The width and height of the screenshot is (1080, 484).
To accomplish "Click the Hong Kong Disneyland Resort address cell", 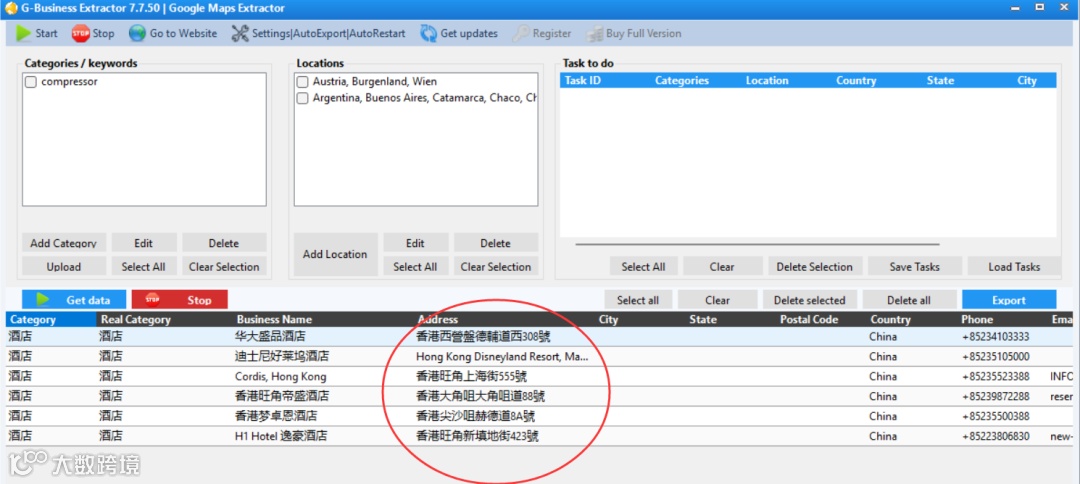I will [x=502, y=357].
